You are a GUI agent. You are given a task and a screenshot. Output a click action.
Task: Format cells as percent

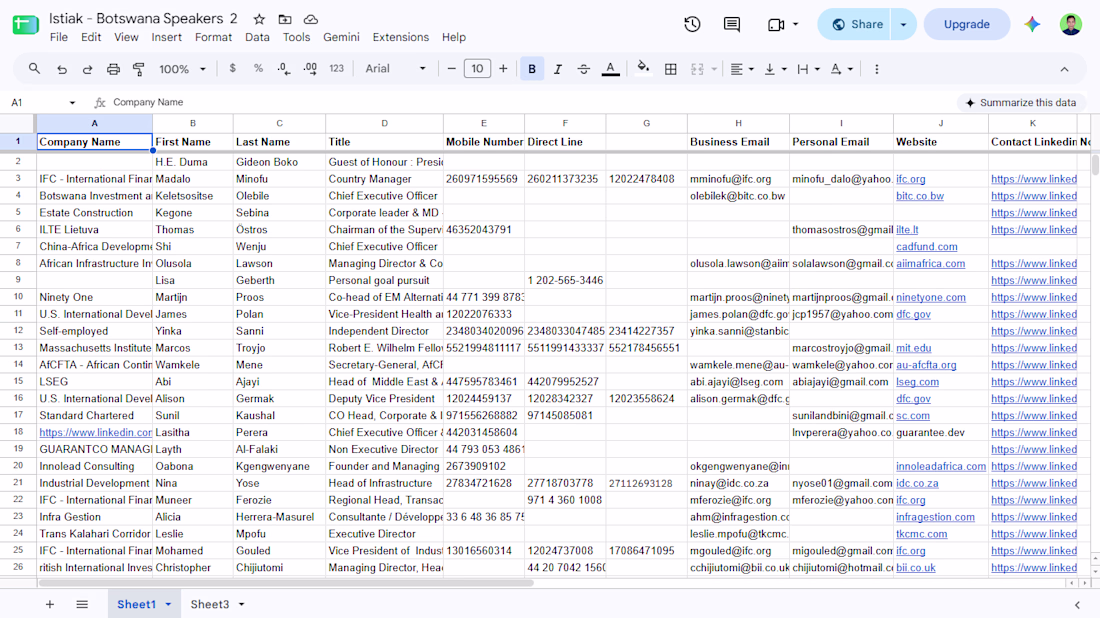click(x=258, y=69)
